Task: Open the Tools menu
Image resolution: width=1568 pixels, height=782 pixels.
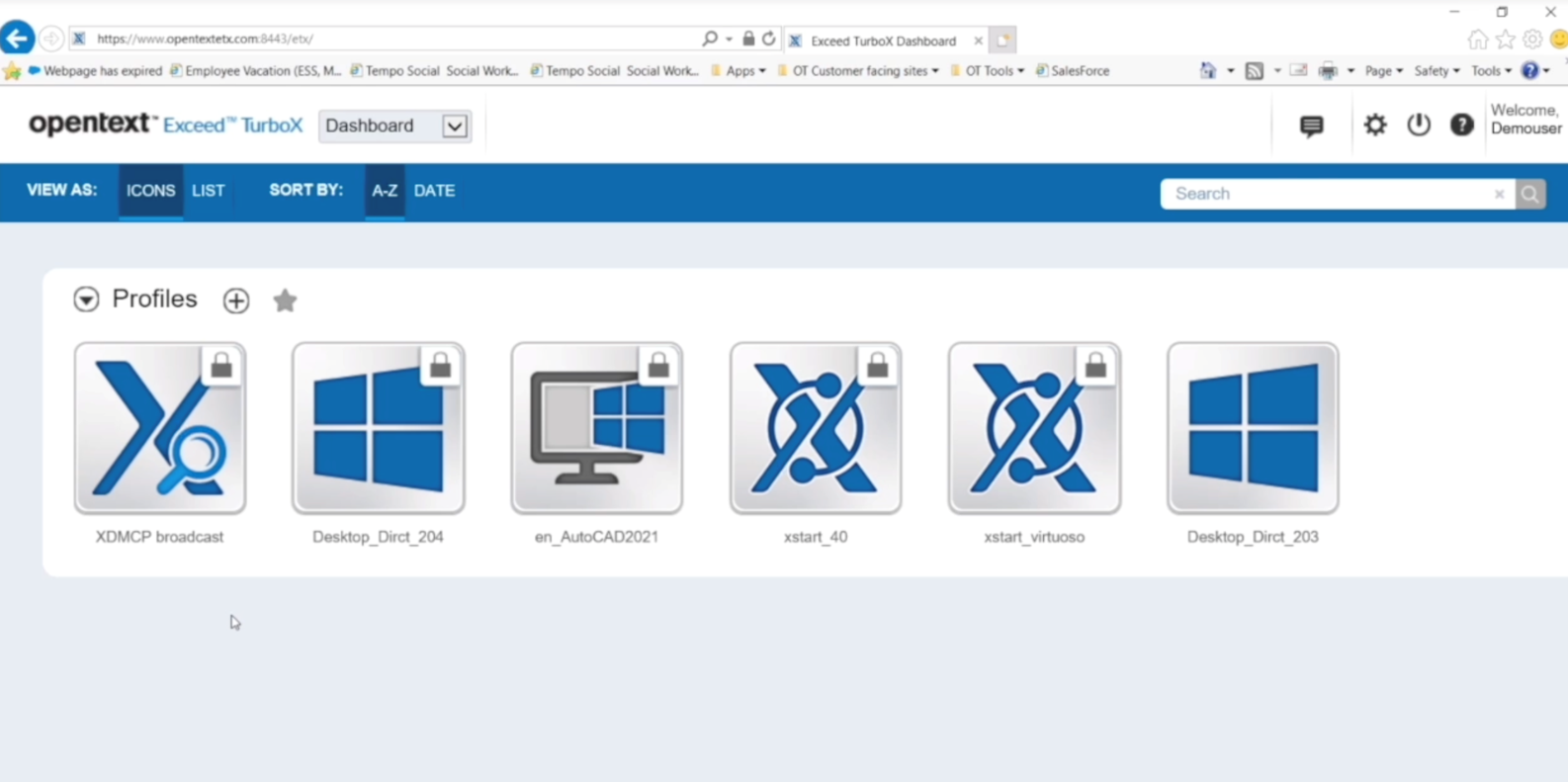Action: click(x=1491, y=70)
